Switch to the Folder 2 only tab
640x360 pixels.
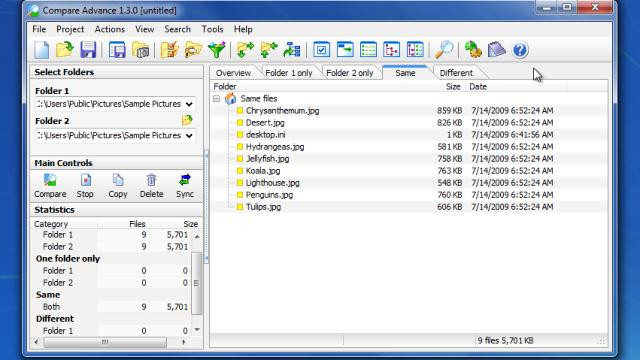tap(350, 73)
